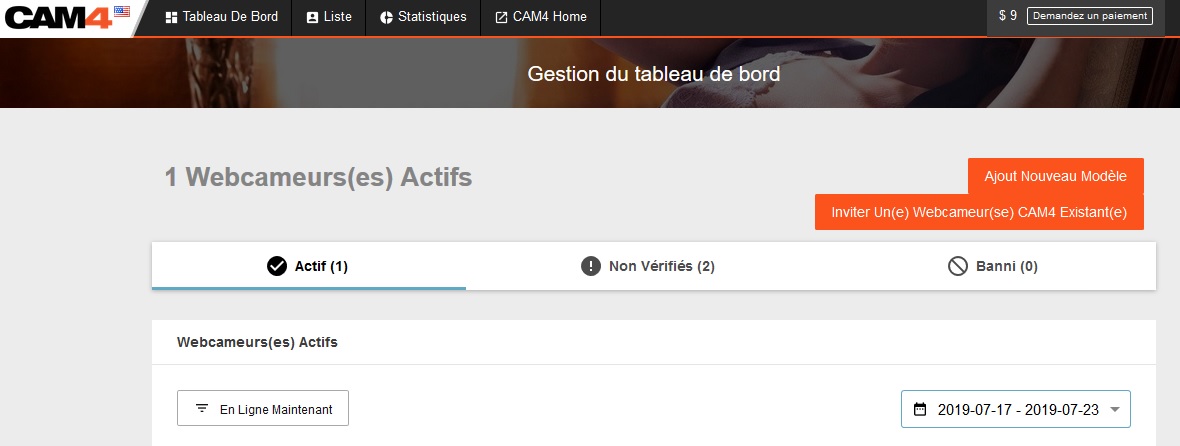Click the Demandez un paiement button
The image size is (1180, 446).
(1089, 16)
